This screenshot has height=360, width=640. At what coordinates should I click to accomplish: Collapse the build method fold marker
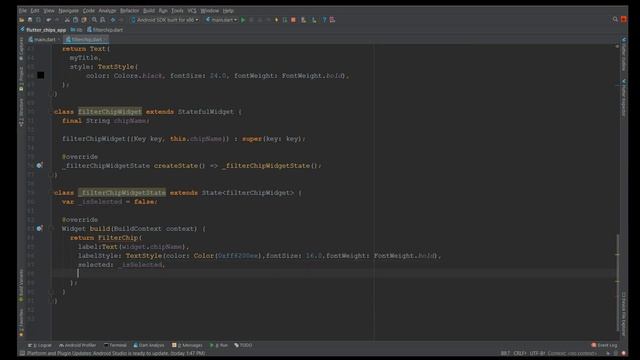tap(52, 229)
